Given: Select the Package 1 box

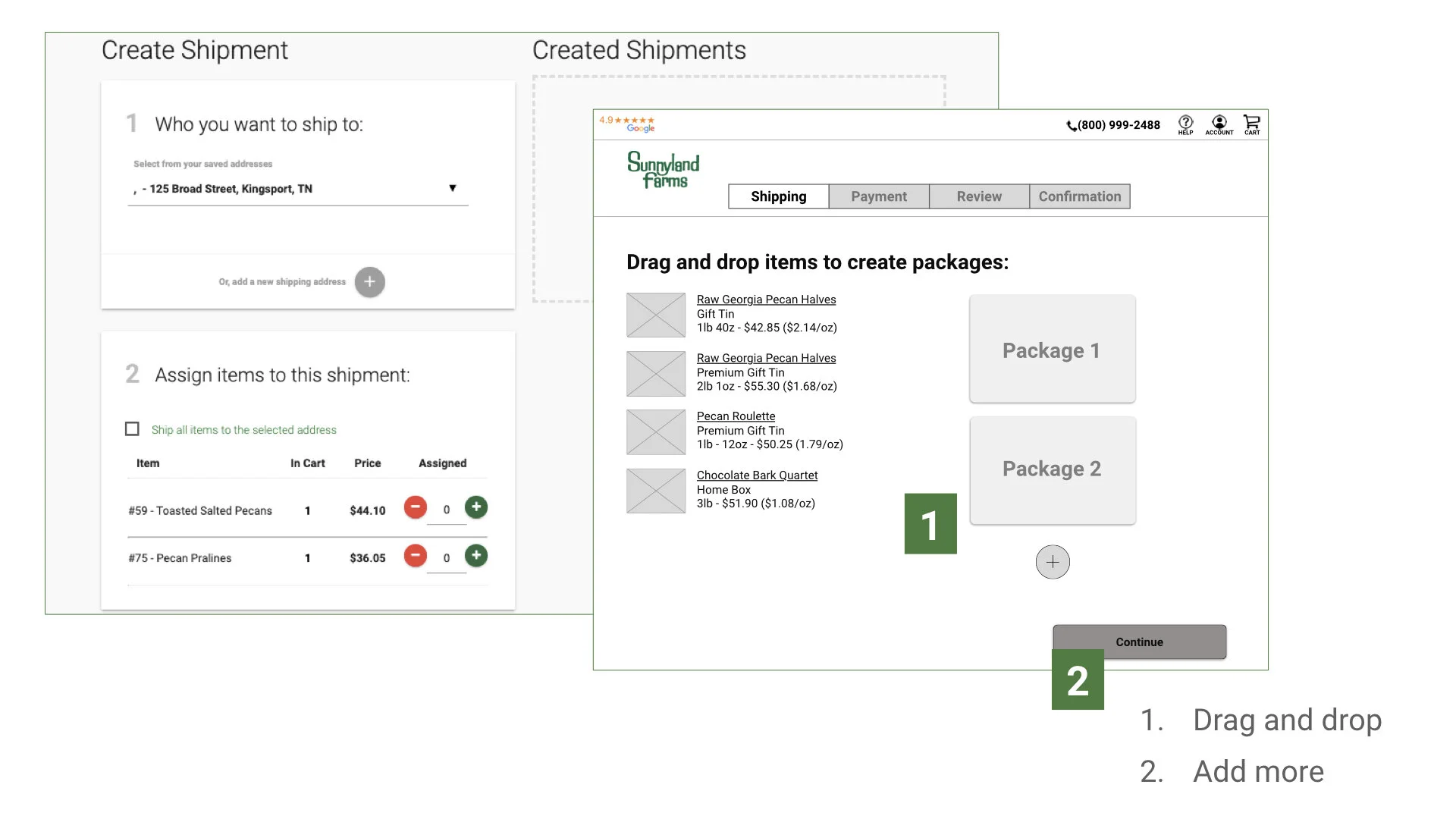Looking at the screenshot, I should (1052, 350).
